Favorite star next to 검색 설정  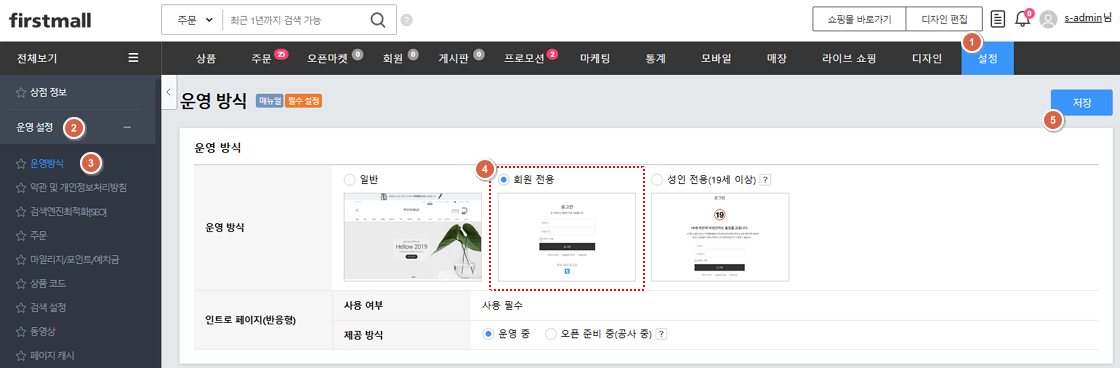pyautogui.click(x=21, y=307)
